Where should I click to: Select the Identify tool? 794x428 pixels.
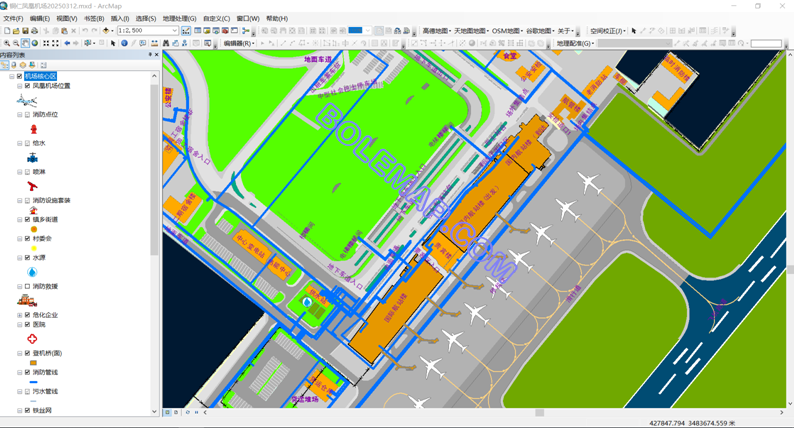tap(124, 44)
